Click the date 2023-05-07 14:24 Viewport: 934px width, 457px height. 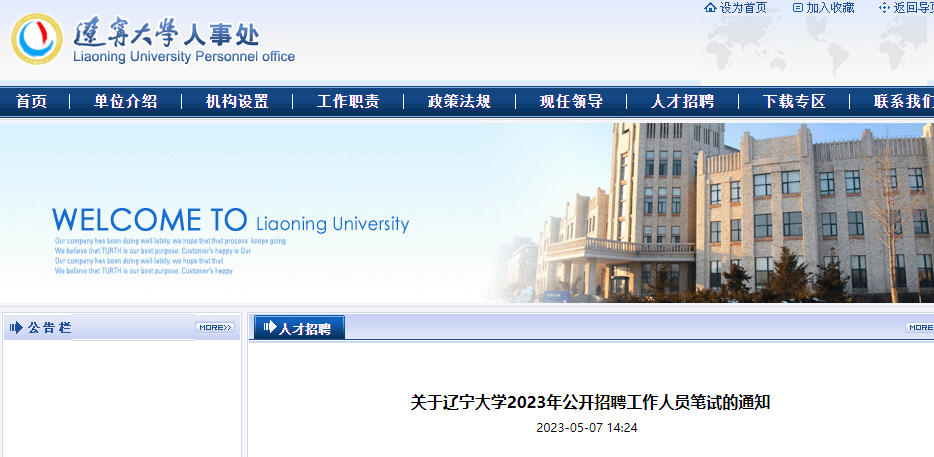coord(587,428)
